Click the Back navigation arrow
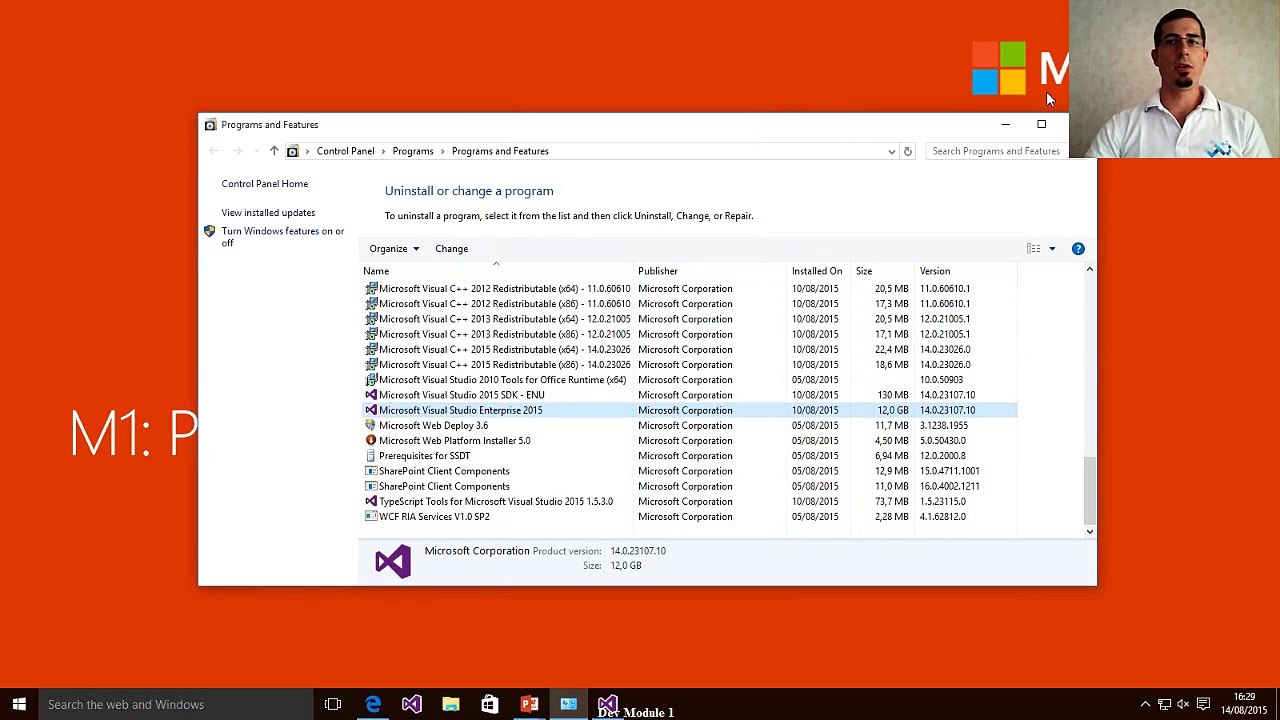This screenshot has height=720, width=1280. pyautogui.click(x=213, y=151)
